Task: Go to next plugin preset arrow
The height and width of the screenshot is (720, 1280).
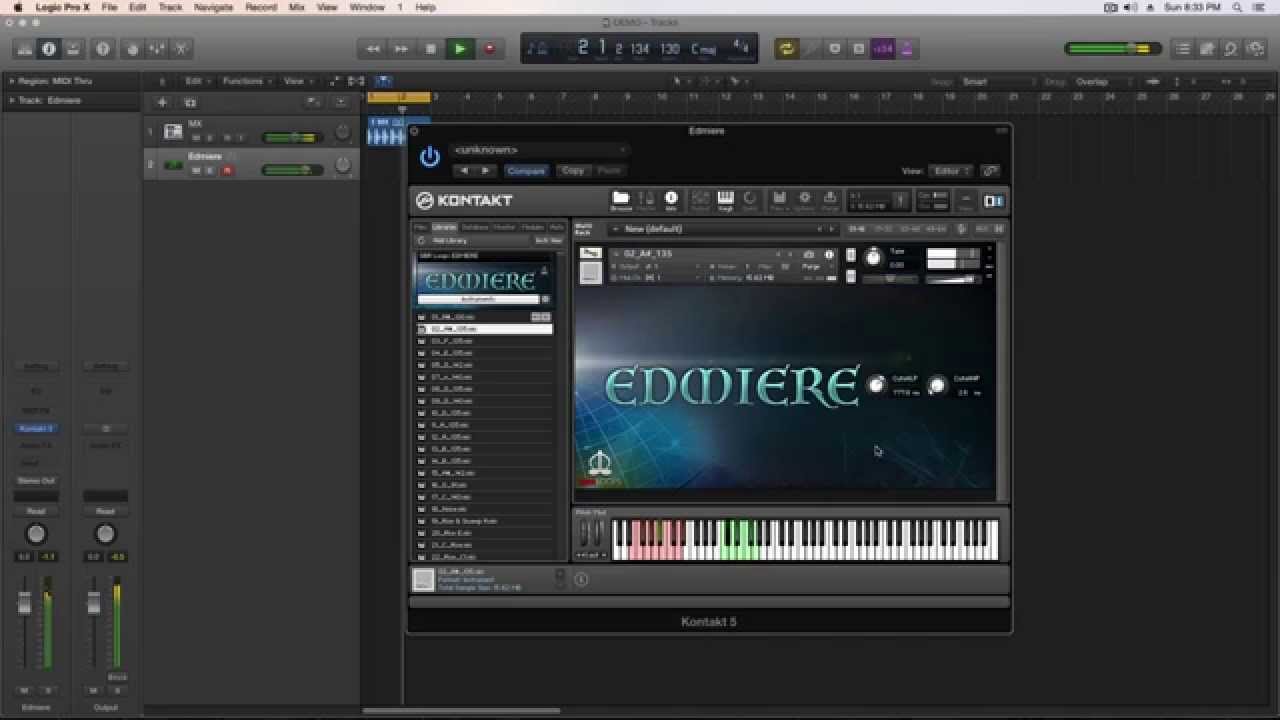Action: pos(487,170)
